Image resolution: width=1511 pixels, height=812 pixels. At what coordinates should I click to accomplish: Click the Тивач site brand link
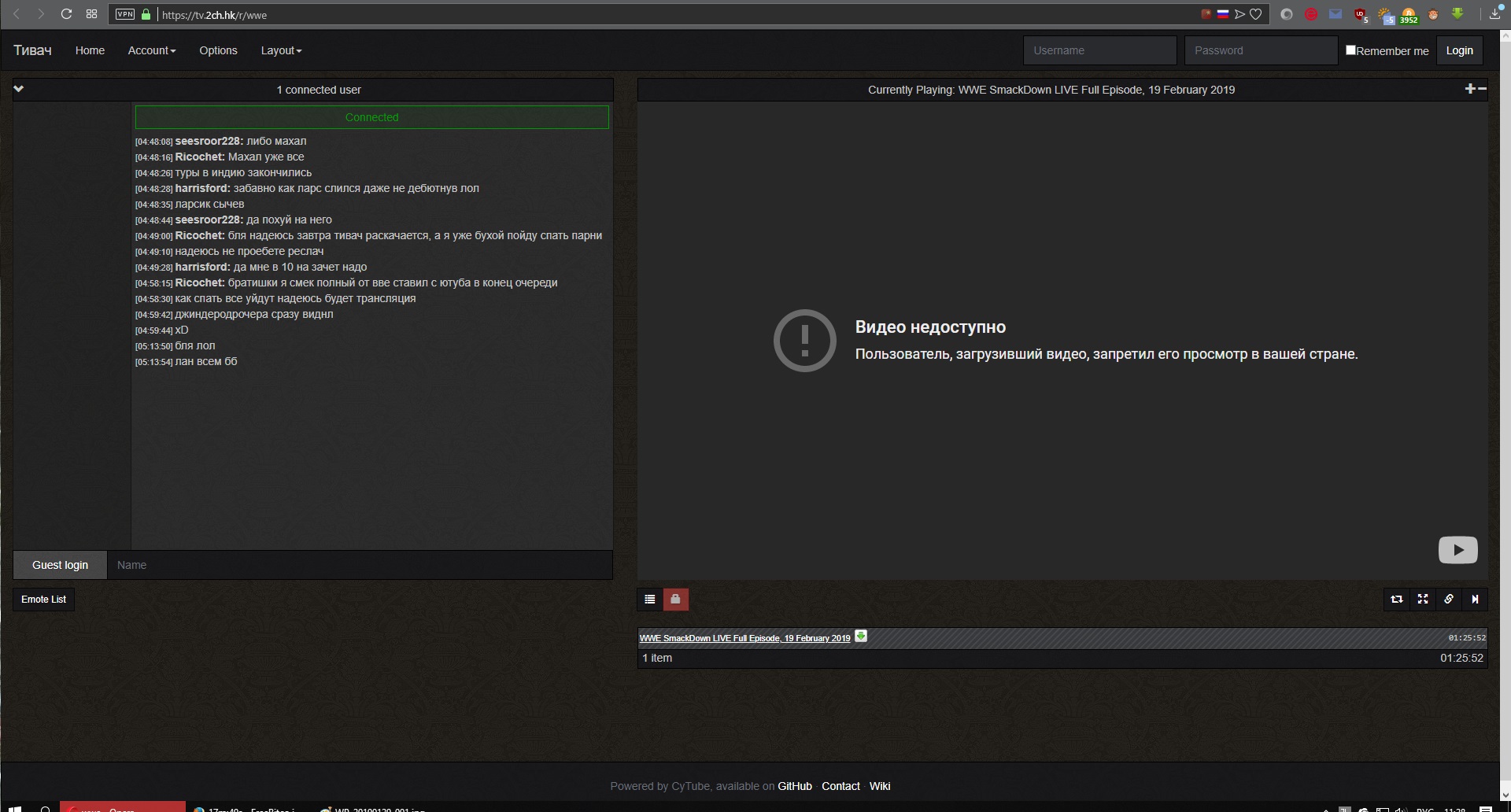tap(32, 50)
